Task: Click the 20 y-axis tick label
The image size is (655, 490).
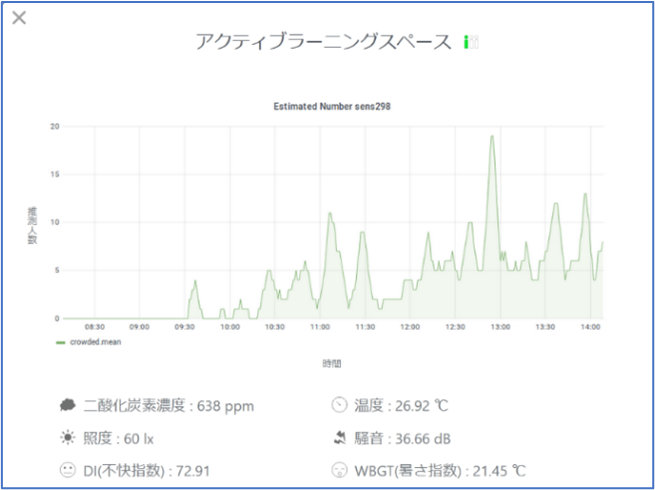Action: pyautogui.click(x=55, y=126)
